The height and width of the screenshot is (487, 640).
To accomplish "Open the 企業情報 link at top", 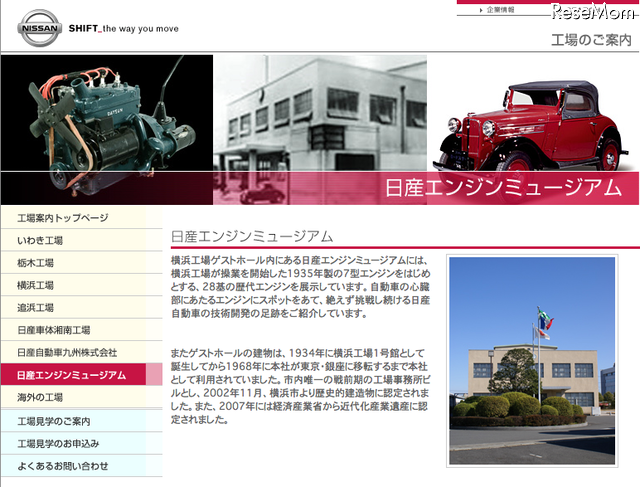I will pos(500,10).
